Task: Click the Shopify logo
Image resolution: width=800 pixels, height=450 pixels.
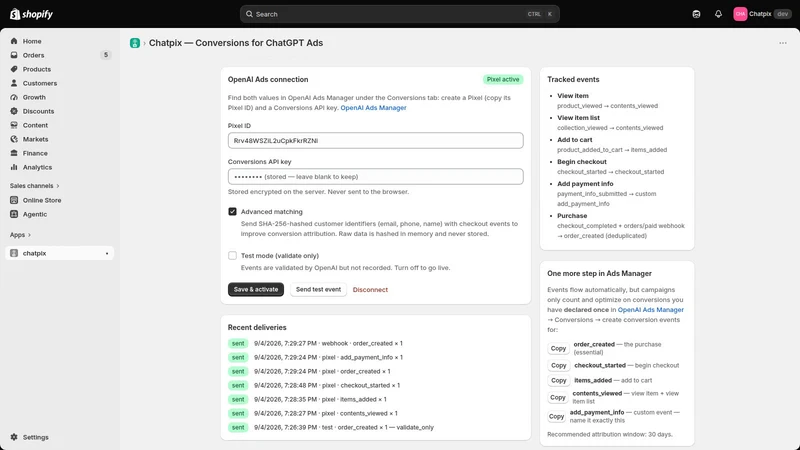Action: pyautogui.click(x=32, y=14)
